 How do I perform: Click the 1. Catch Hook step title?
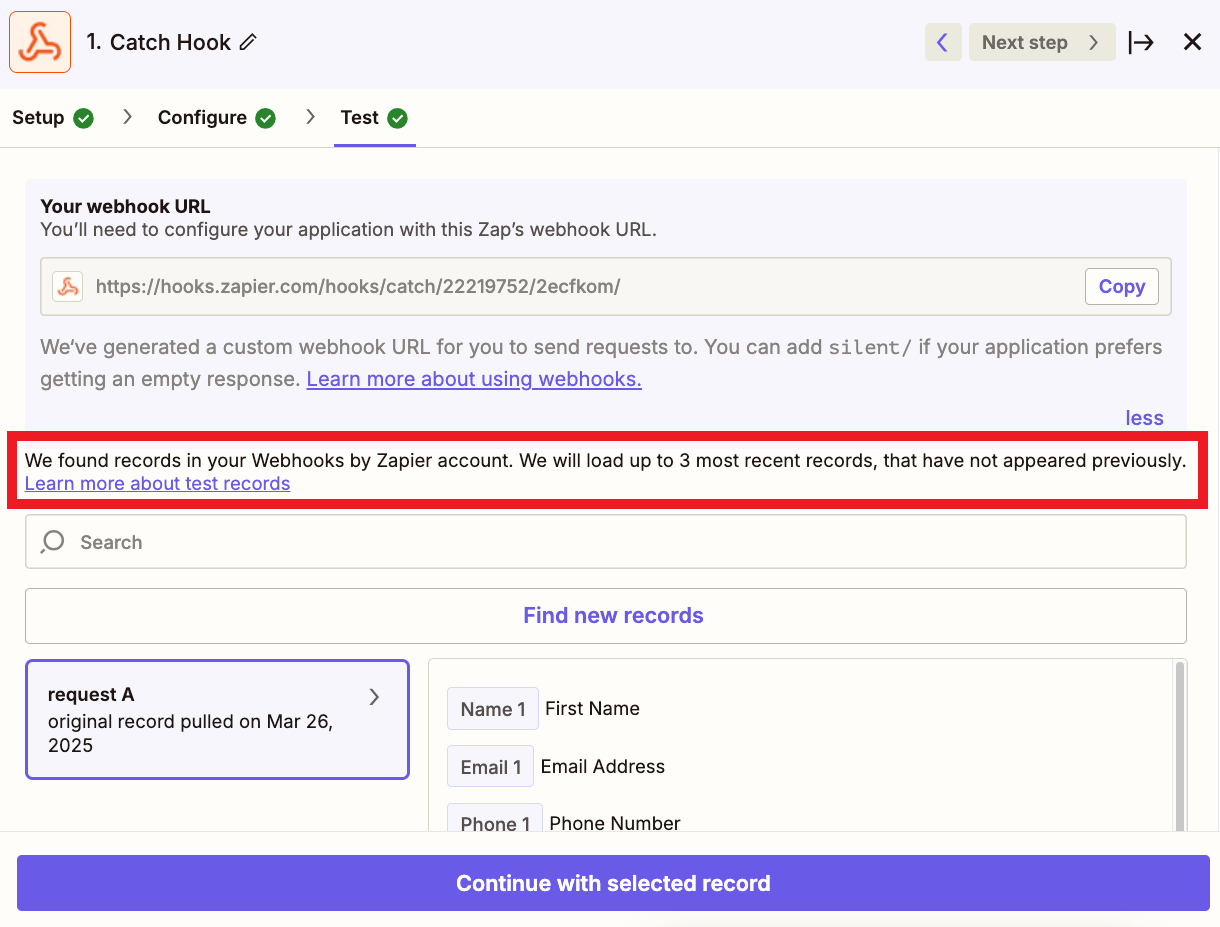[x=158, y=42]
